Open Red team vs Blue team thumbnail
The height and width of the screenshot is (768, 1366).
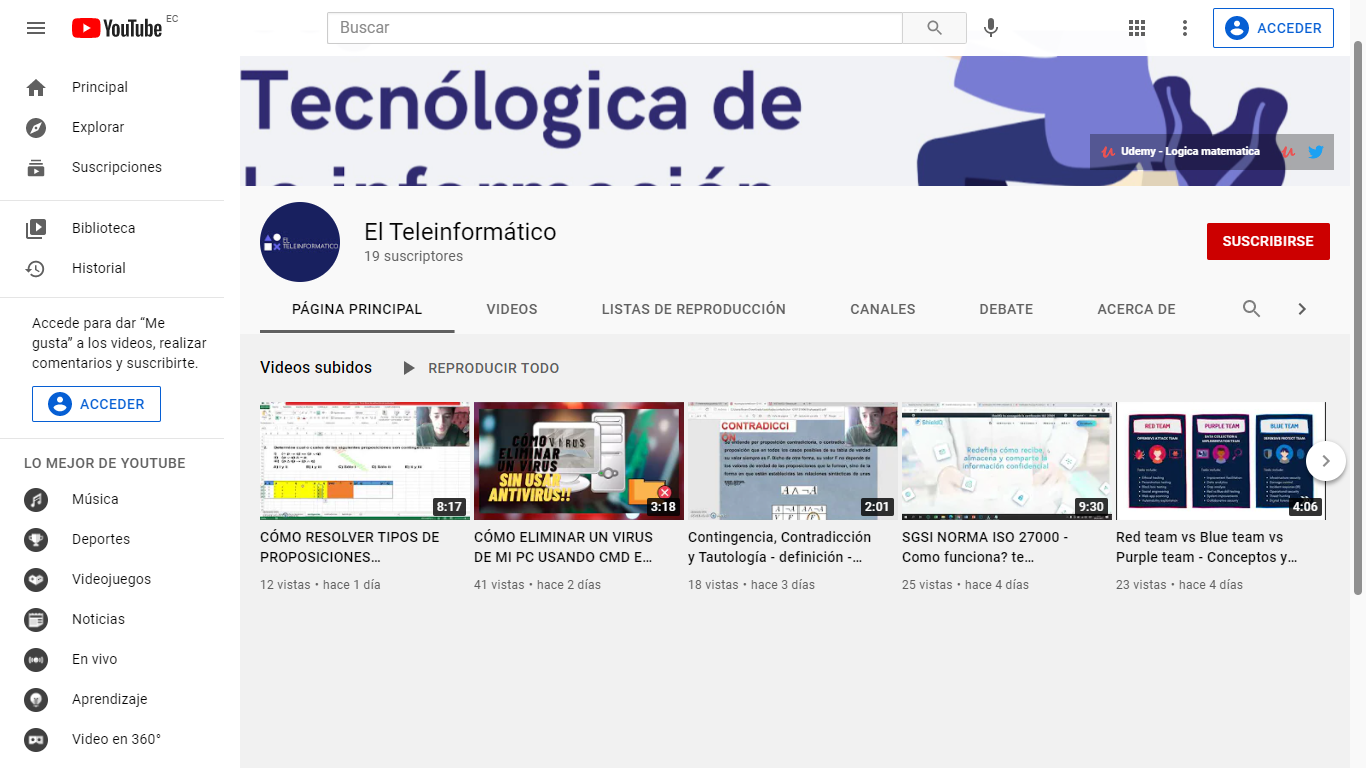pos(1221,461)
